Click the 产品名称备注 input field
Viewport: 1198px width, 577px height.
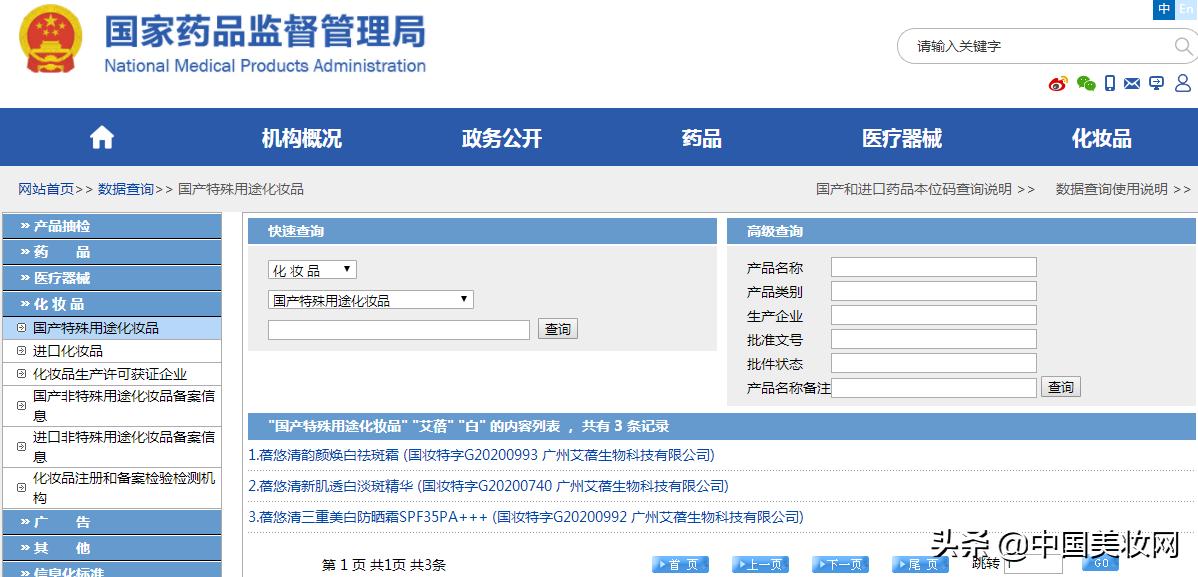934,387
